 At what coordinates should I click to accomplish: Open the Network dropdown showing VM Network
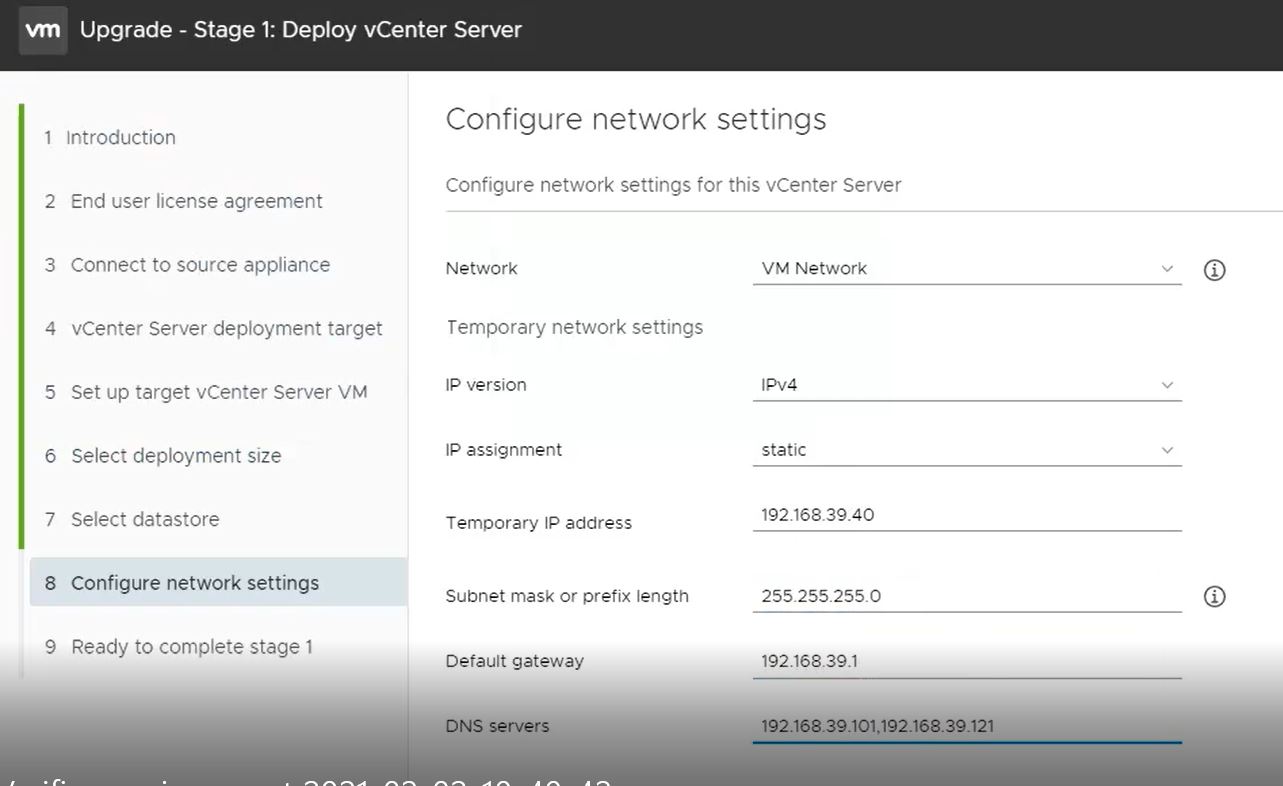967,268
